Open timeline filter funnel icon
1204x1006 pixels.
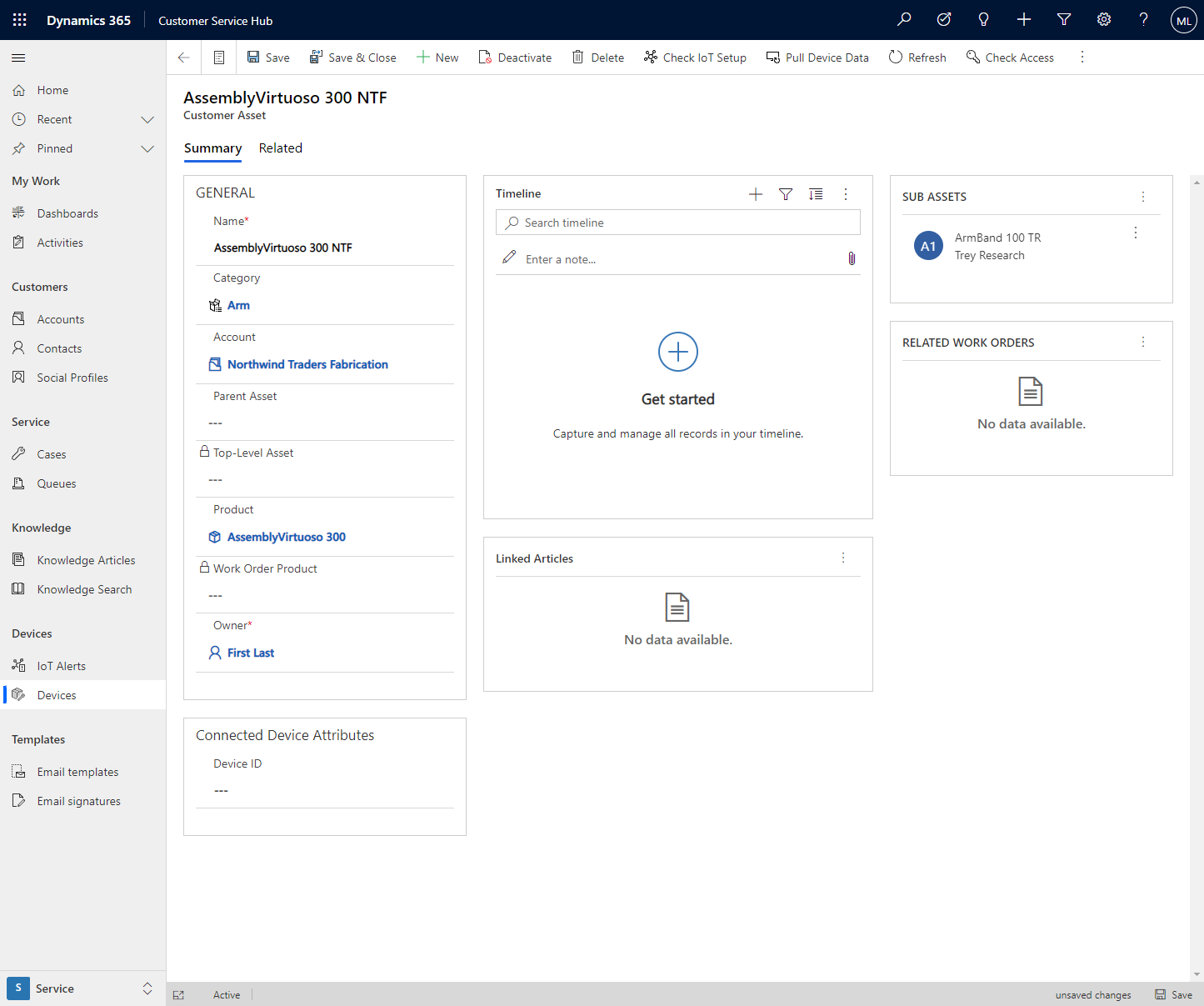(x=786, y=194)
